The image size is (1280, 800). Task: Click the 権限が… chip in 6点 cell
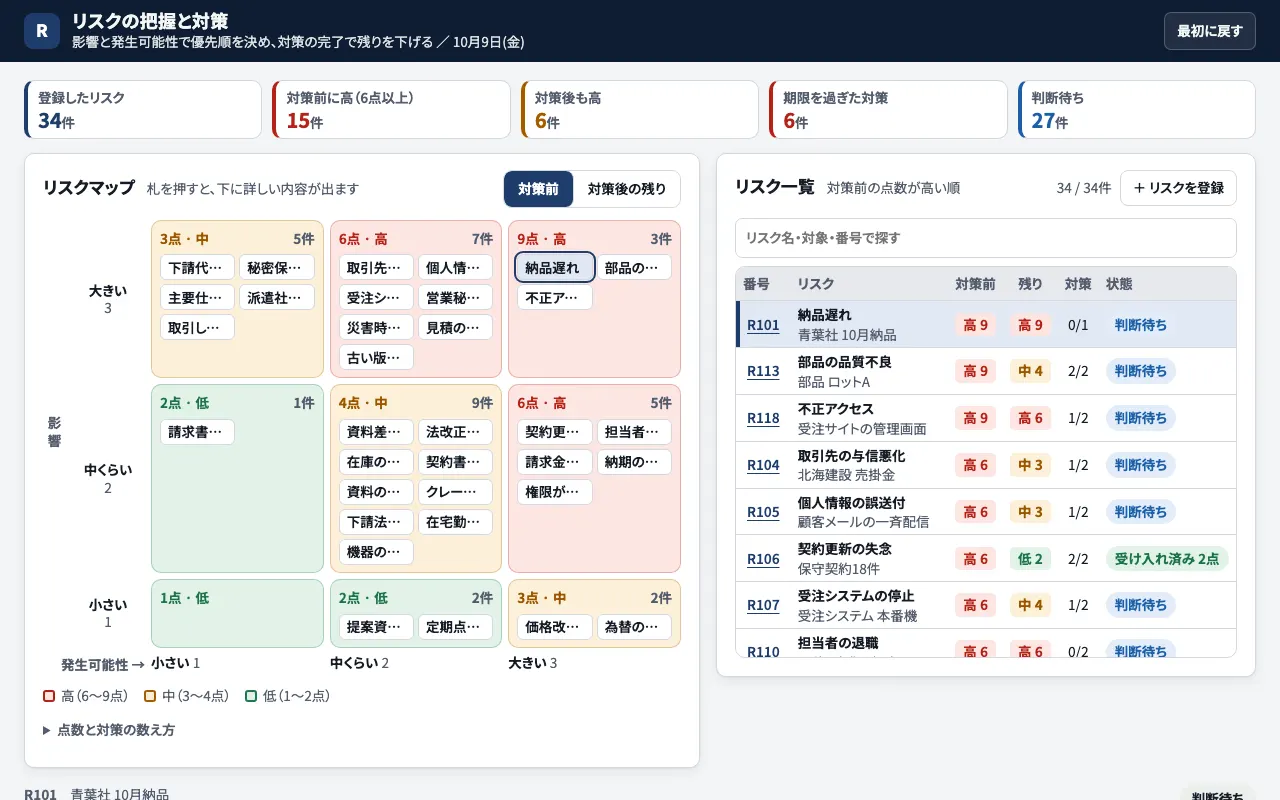pyautogui.click(x=555, y=492)
